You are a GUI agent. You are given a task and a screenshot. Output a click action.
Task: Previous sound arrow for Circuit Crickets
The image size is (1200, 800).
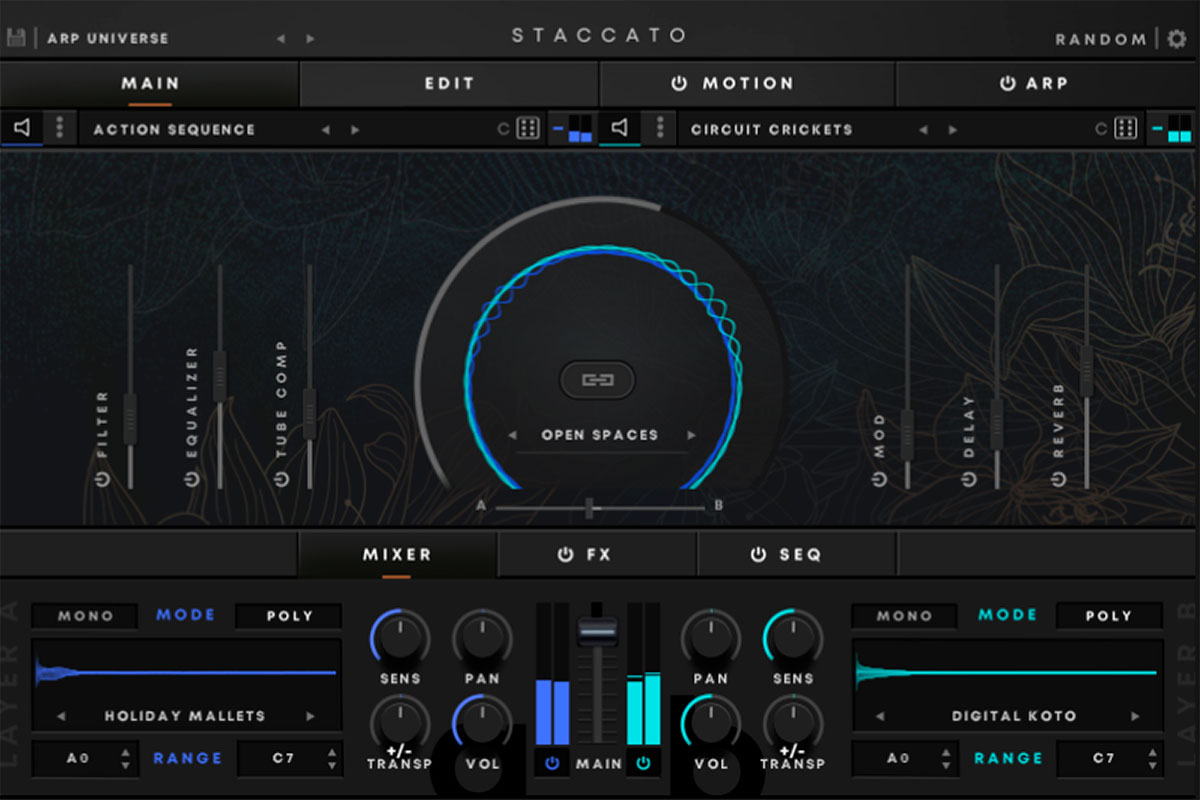click(x=923, y=130)
